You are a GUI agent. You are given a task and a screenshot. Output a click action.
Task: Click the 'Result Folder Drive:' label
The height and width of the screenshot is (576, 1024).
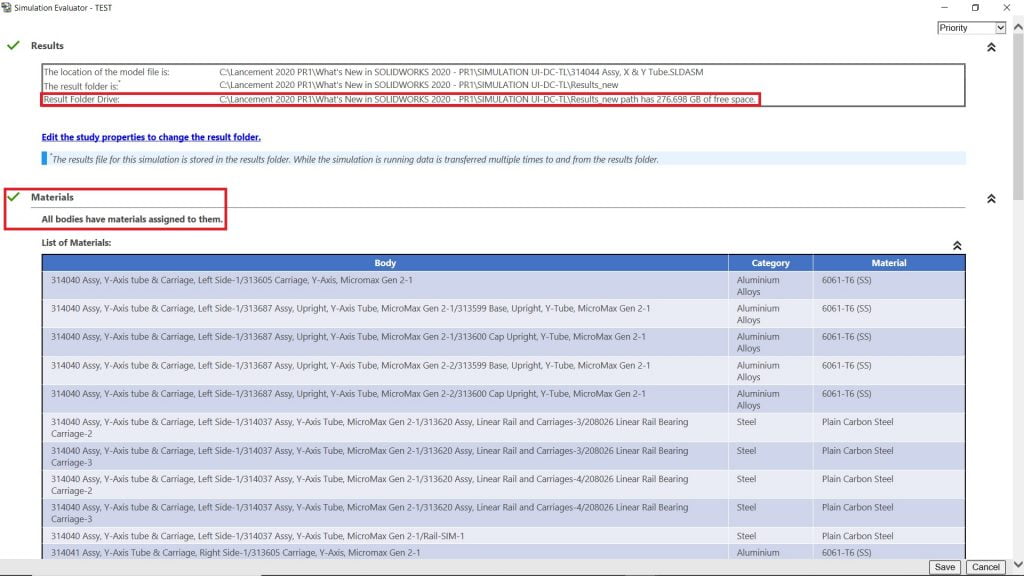(x=82, y=99)
